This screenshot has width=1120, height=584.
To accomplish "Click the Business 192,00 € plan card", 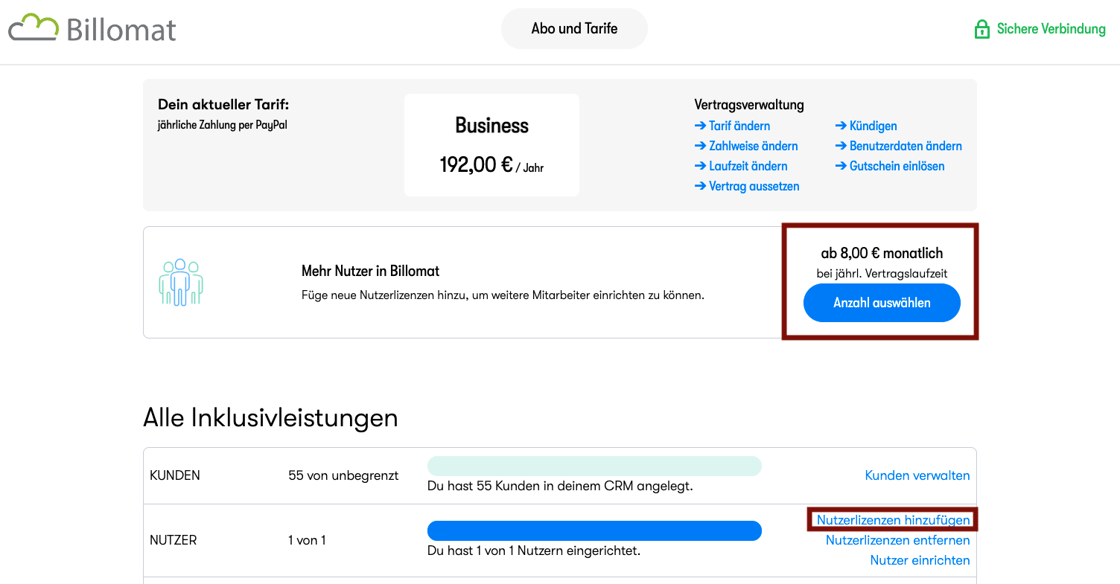I will (x=491, y=145).
